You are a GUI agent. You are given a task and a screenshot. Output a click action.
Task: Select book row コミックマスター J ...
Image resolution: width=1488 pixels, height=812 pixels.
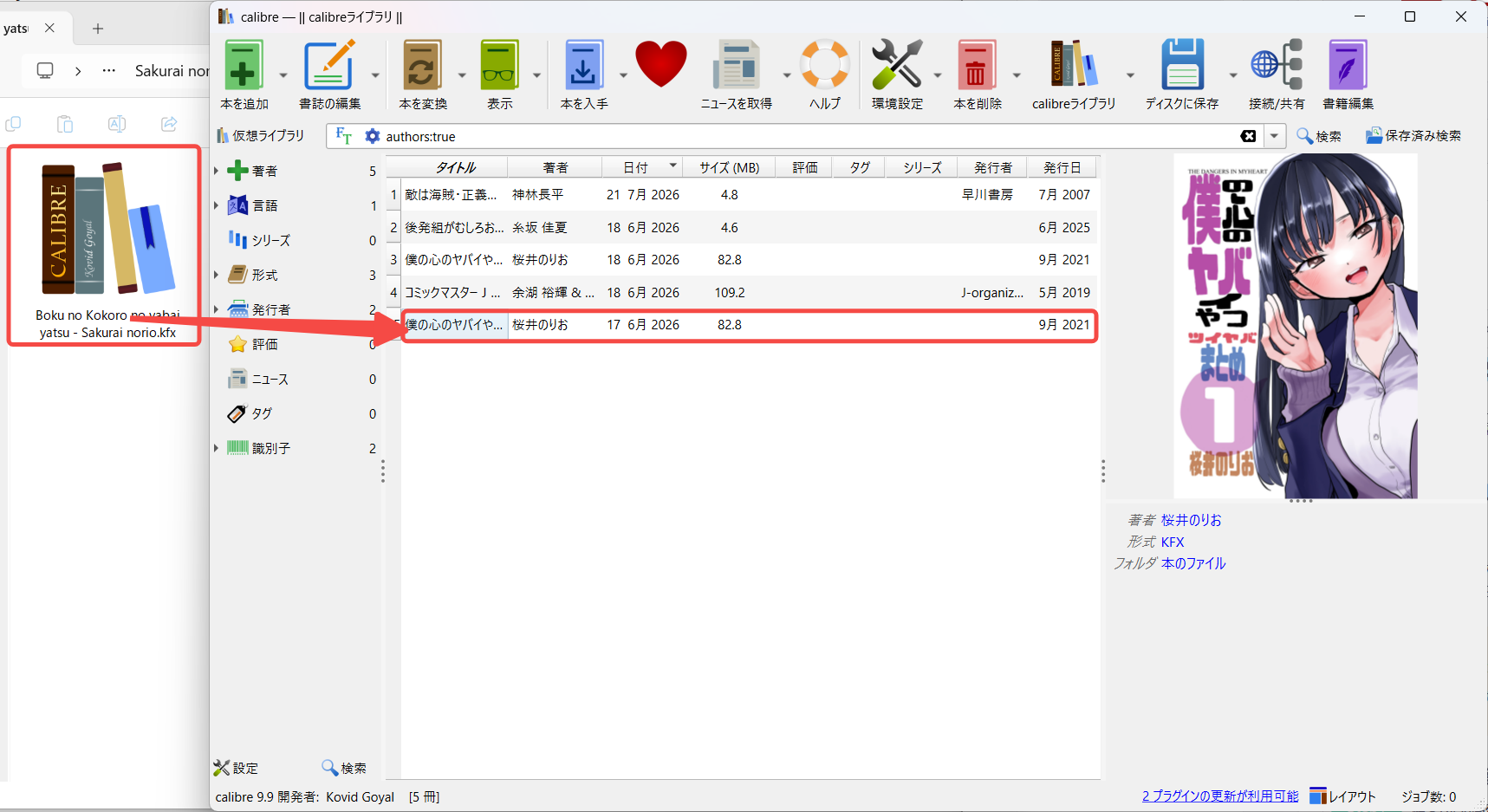pyautogui.click(x=750, y=292)
